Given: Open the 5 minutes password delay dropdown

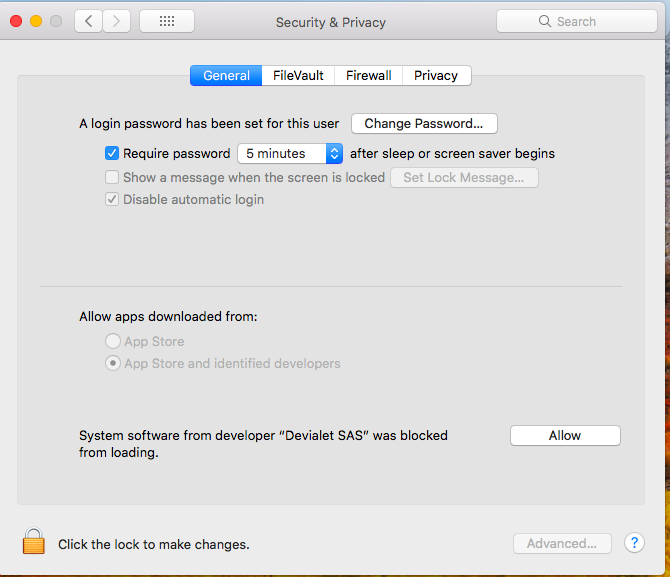Looking at the screenshot, I should coord(291,154).
